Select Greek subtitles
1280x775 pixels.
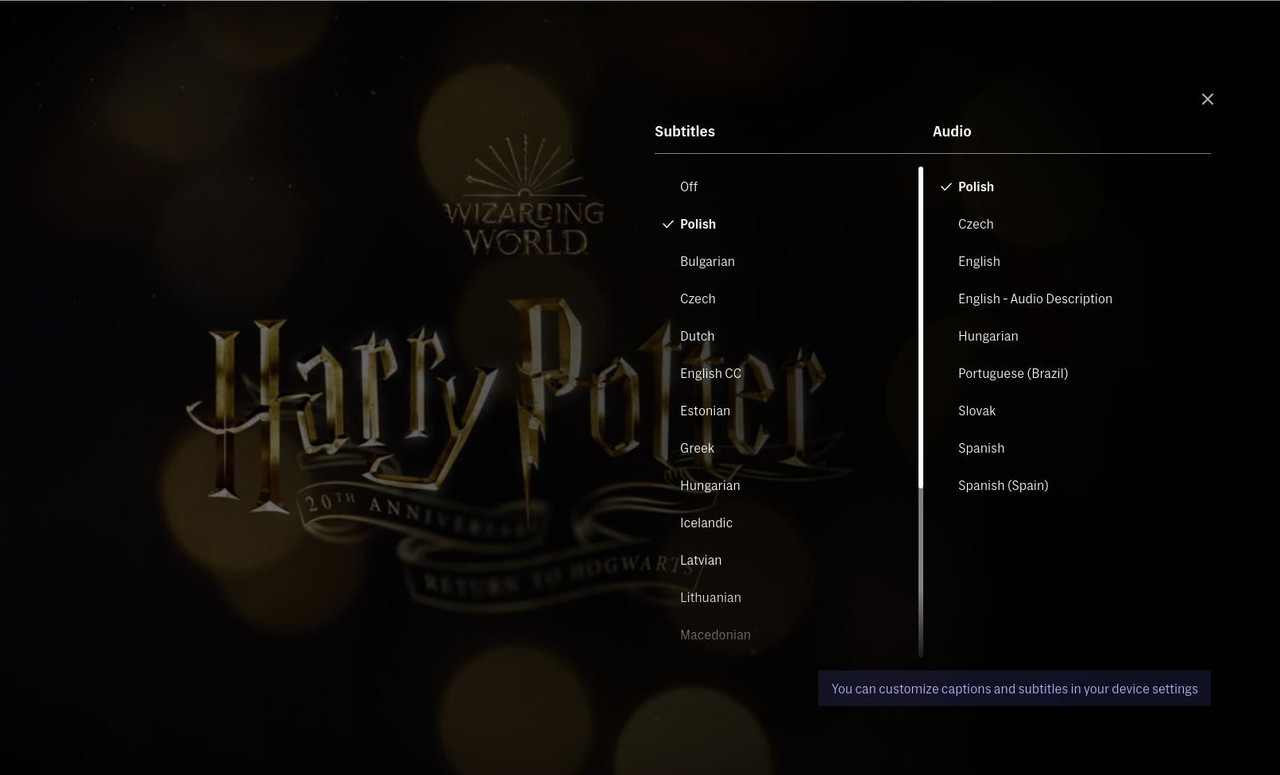tap(697, 448)
